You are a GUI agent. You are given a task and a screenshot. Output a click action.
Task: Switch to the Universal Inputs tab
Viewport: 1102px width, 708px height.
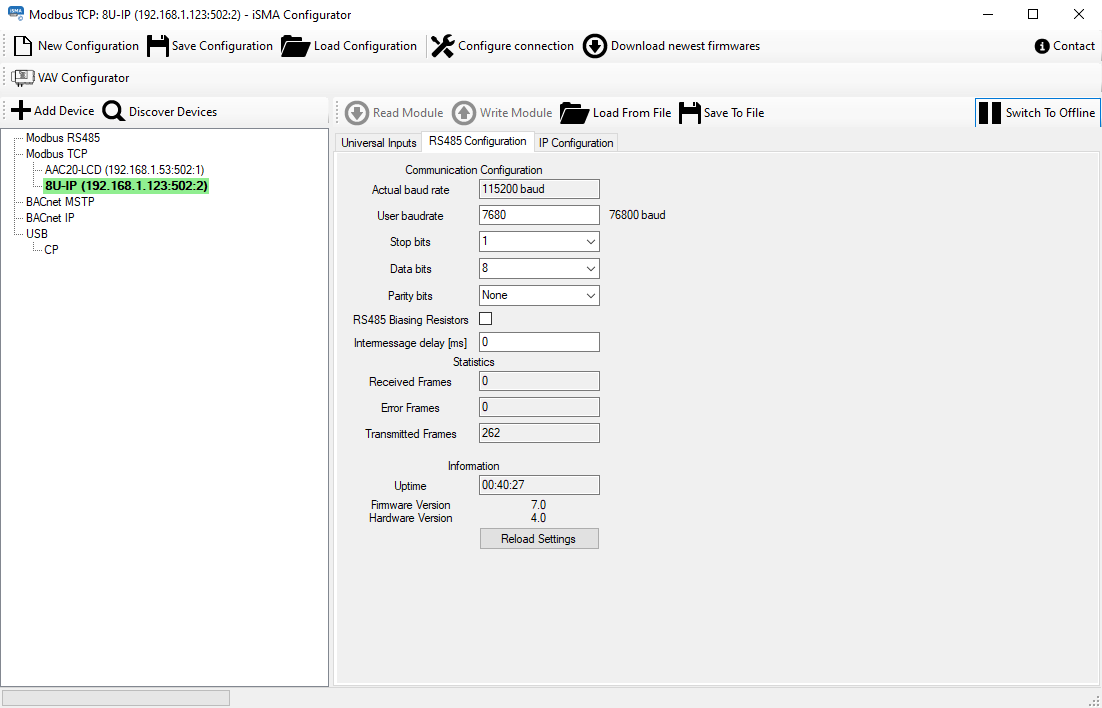coord(378,142)
